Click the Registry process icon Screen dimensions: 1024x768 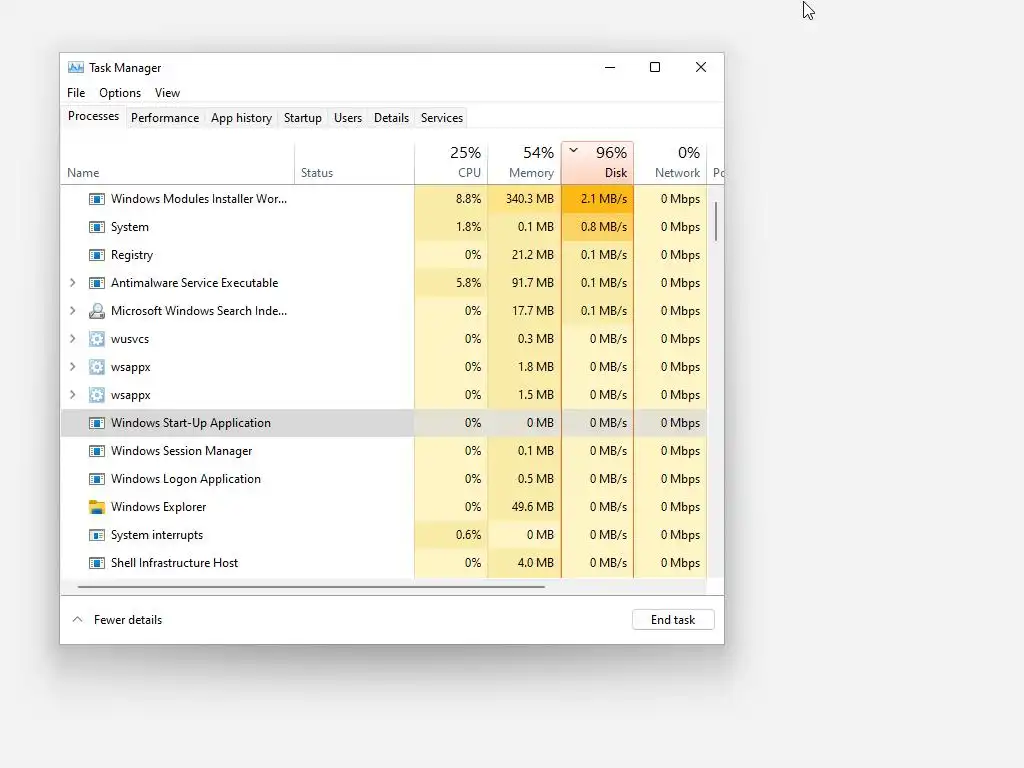tap(97, 255)
